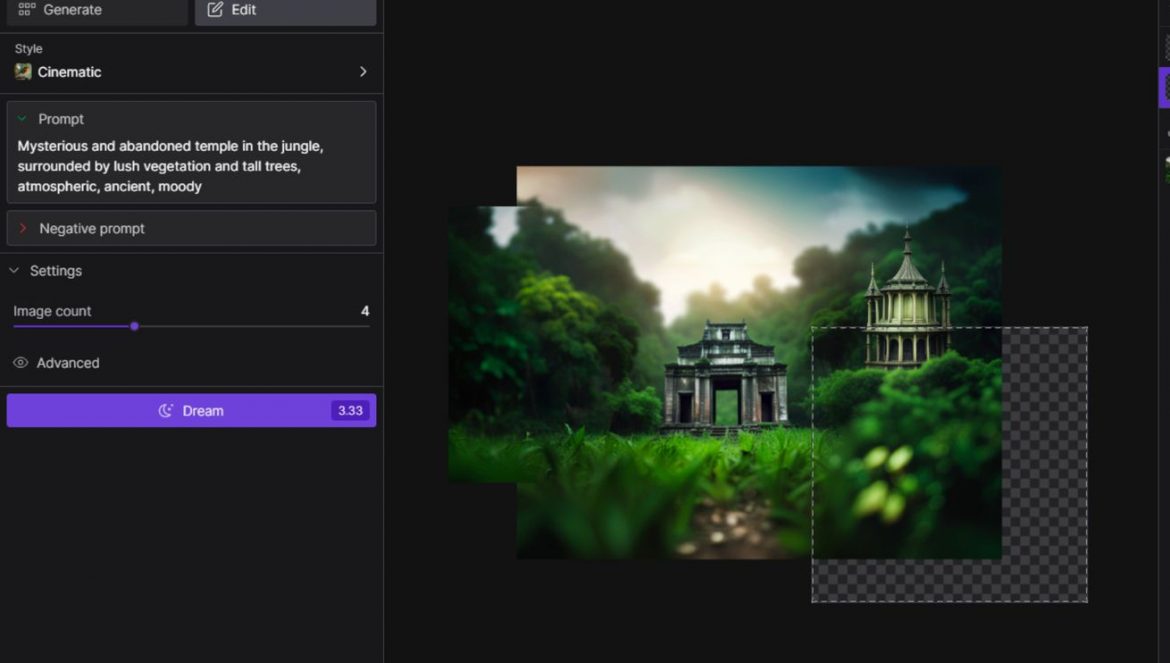Click the moon icon on Dream button
The image size is (1170, 663).
click(x=166, y=411)
